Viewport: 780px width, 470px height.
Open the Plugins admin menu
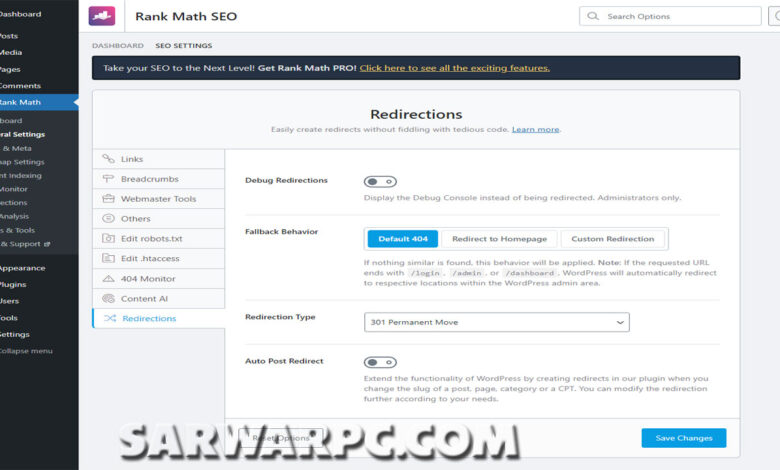point(39,284)
